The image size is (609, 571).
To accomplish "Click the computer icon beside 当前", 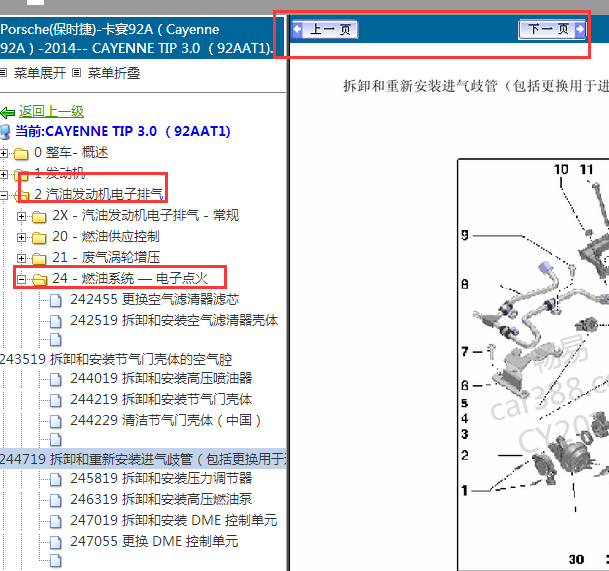I will (5, 132).
